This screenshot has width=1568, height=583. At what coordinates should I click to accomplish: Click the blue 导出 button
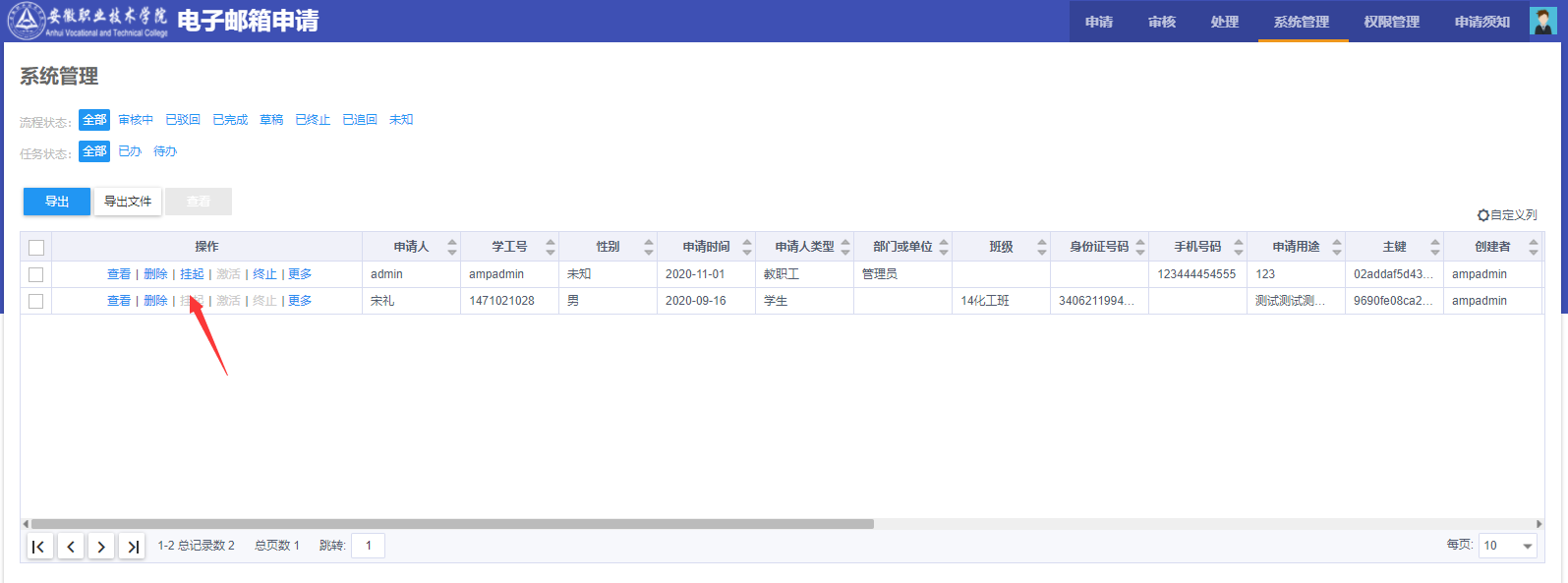(57, 202)
